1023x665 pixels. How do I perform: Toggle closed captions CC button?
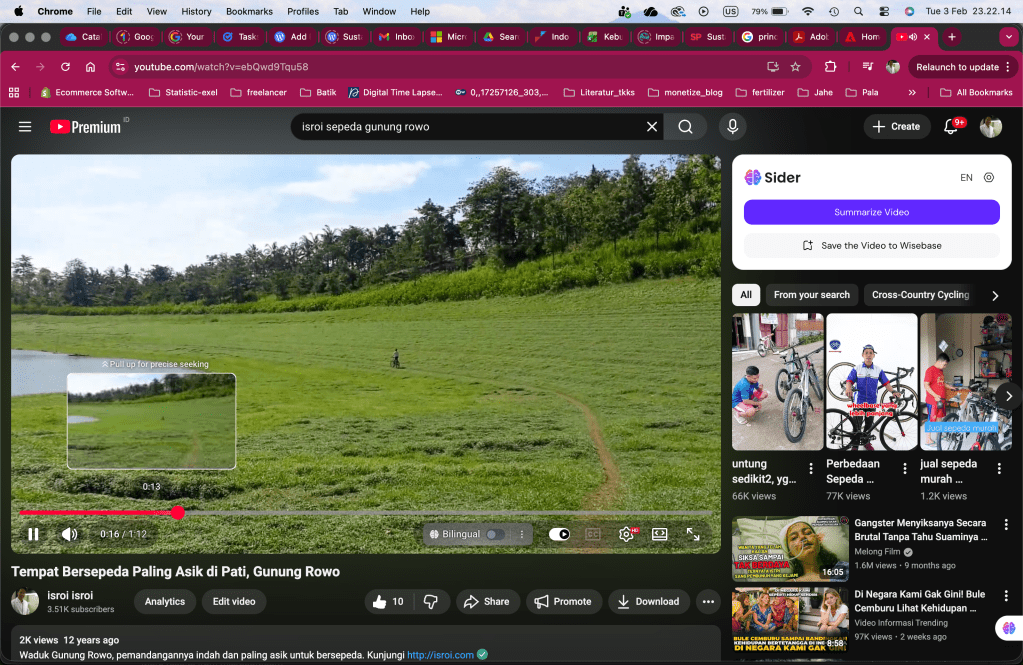coord(593,534)
